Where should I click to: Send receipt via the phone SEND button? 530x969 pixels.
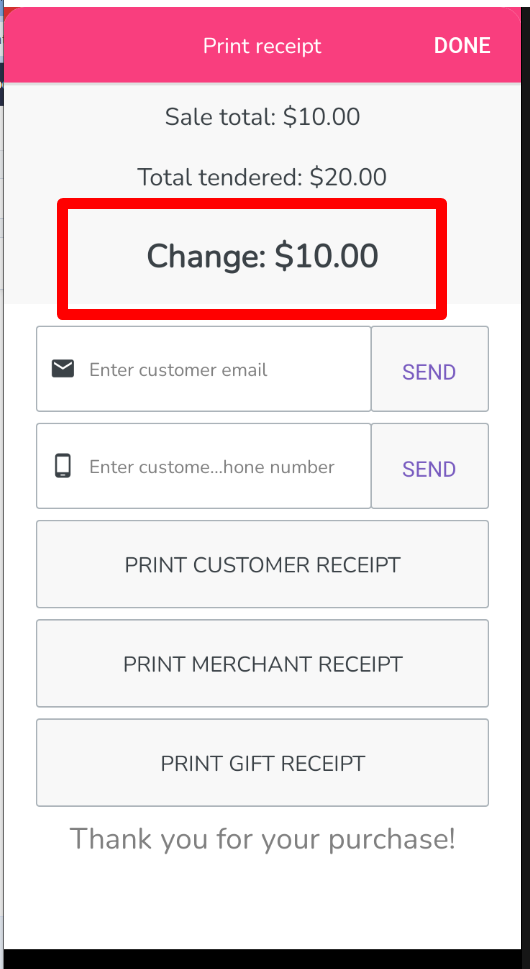429,466
